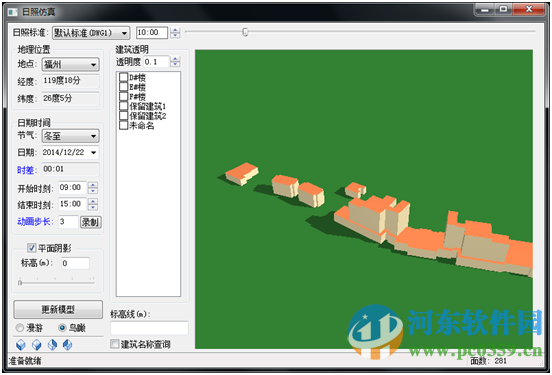
Task: Click the 结束时刻 spinner arrows
Action: [93, 204]
